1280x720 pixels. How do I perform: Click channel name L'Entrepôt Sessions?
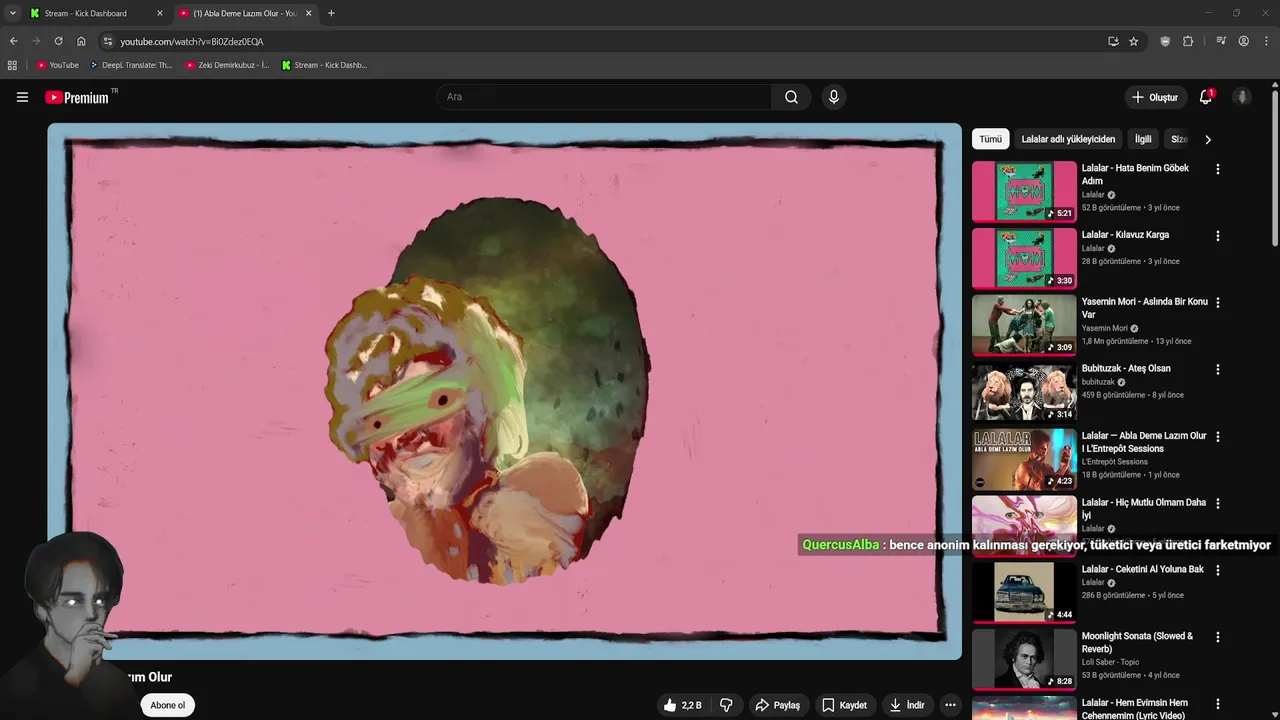pos(1114,462)
